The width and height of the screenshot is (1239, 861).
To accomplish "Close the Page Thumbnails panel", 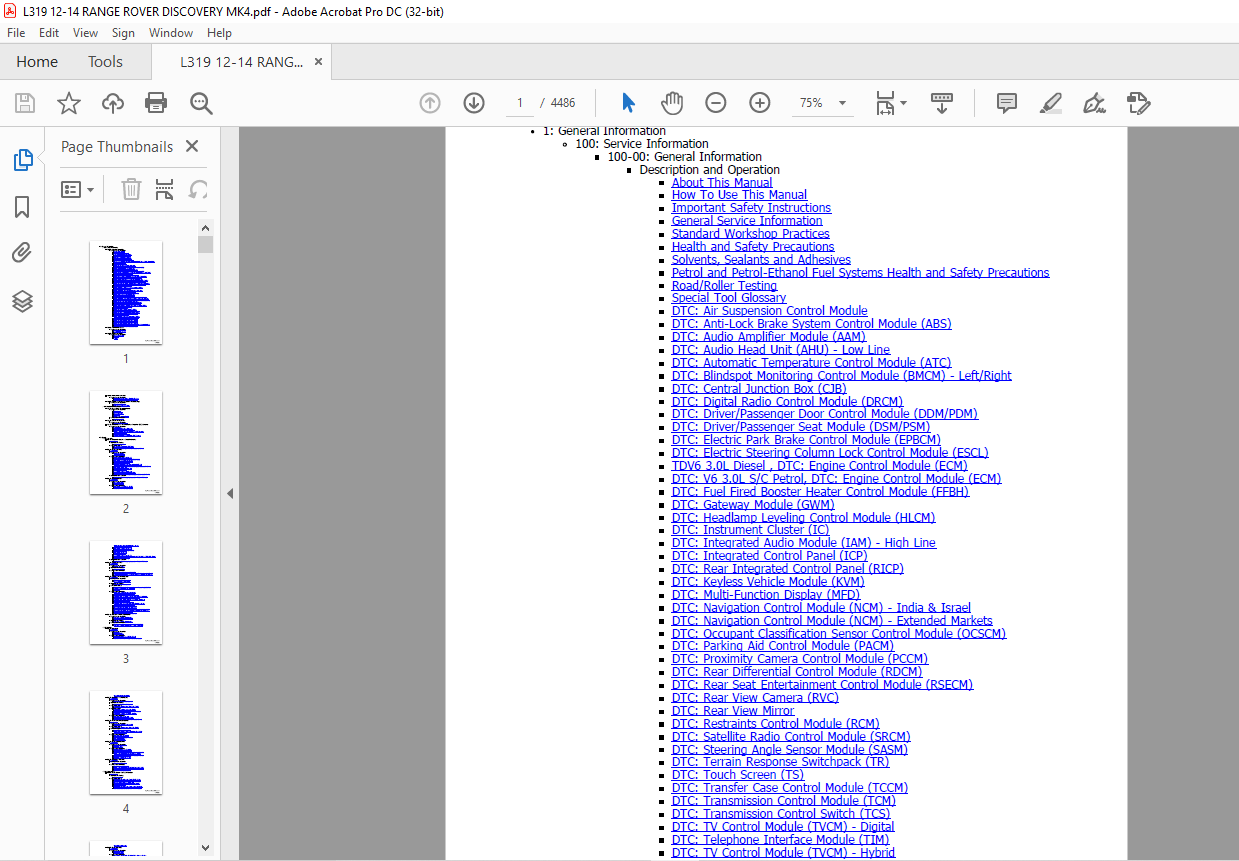I will click(192, 146).
